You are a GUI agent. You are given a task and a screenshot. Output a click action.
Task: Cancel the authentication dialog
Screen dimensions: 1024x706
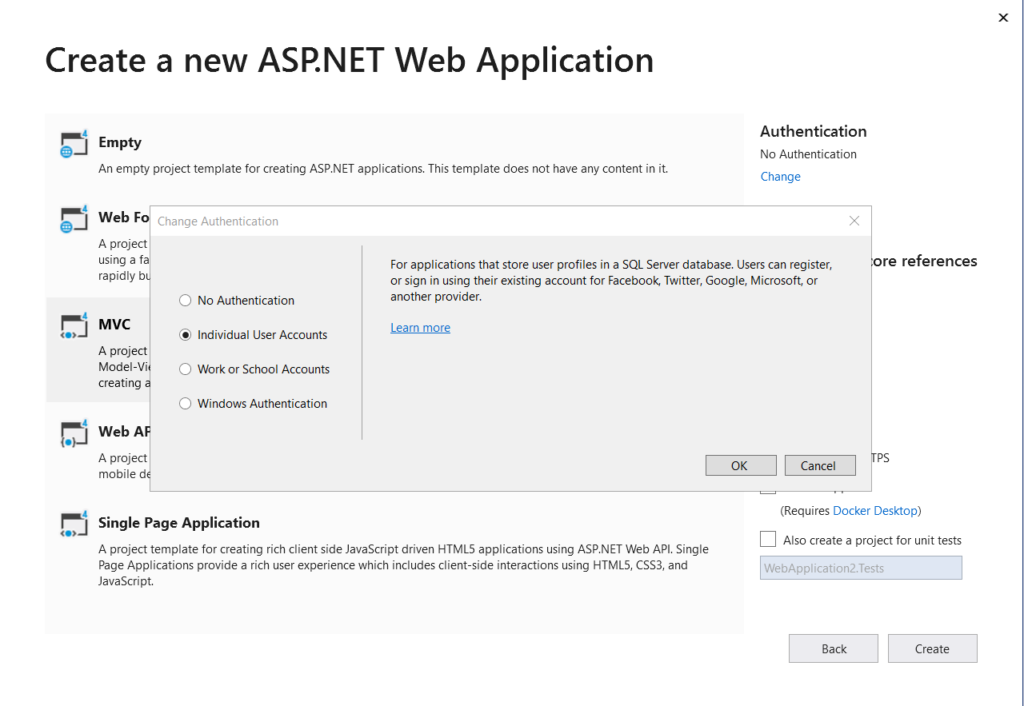click(x=818, y=466)
